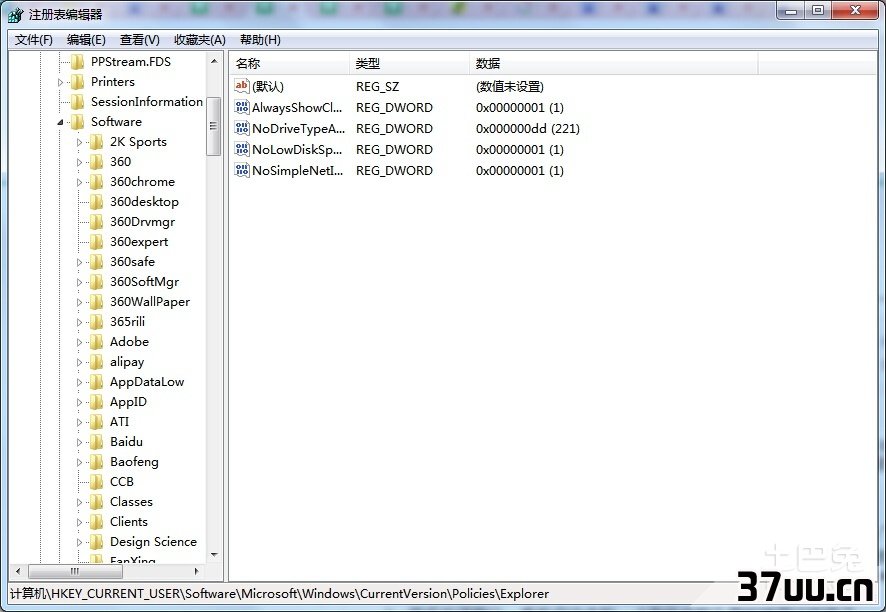Image resolution: width=886 pixels, height=612 pixels.
Task: Select the AlwaysShowCl... value name
Action: tap(297, 107)
